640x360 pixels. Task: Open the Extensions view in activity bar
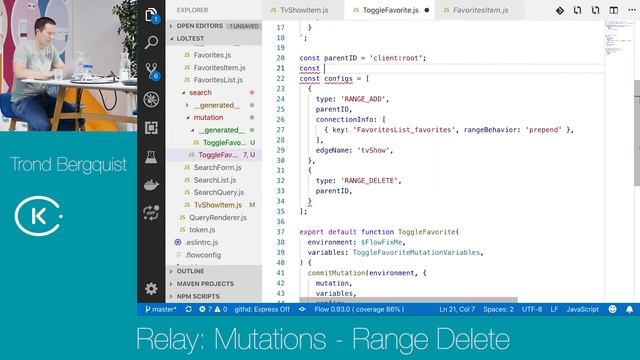click(151, 128)
